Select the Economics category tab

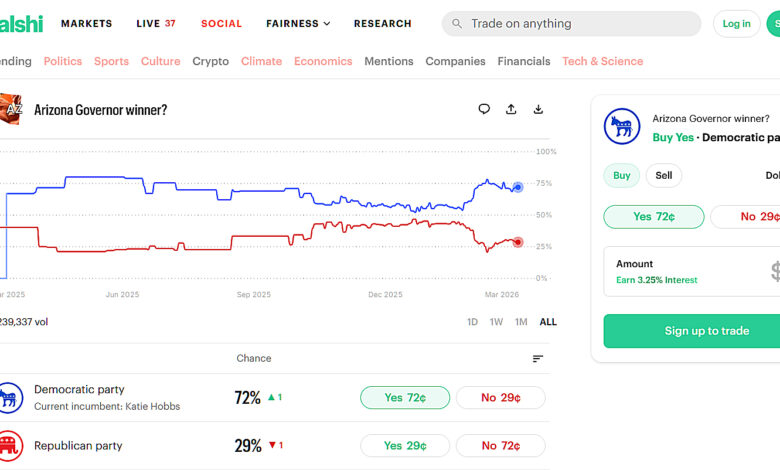tap(323, 61)
